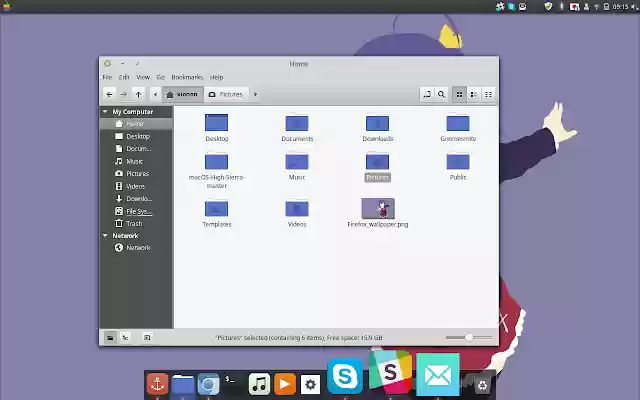Open Trash in the sidebar
Viewport: 640px width, 400px height.
click(x=134, y=224)
